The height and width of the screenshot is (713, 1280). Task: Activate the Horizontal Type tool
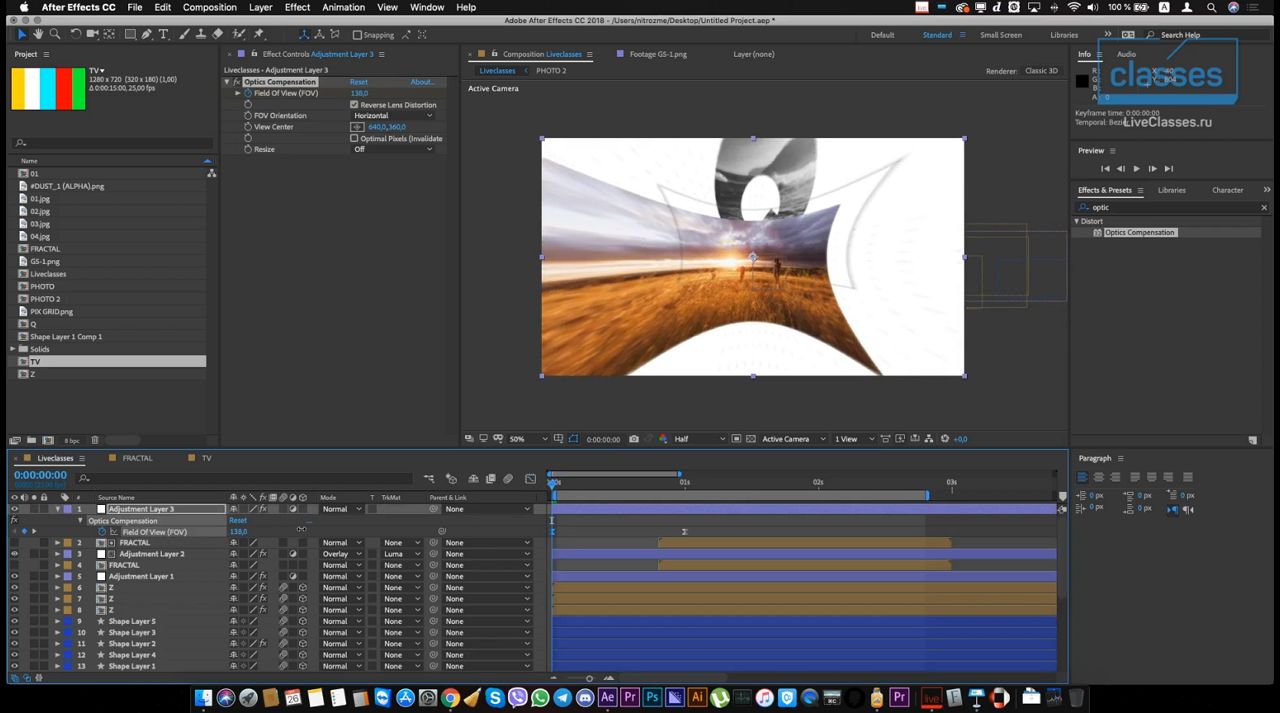click(x=164, y=34)
